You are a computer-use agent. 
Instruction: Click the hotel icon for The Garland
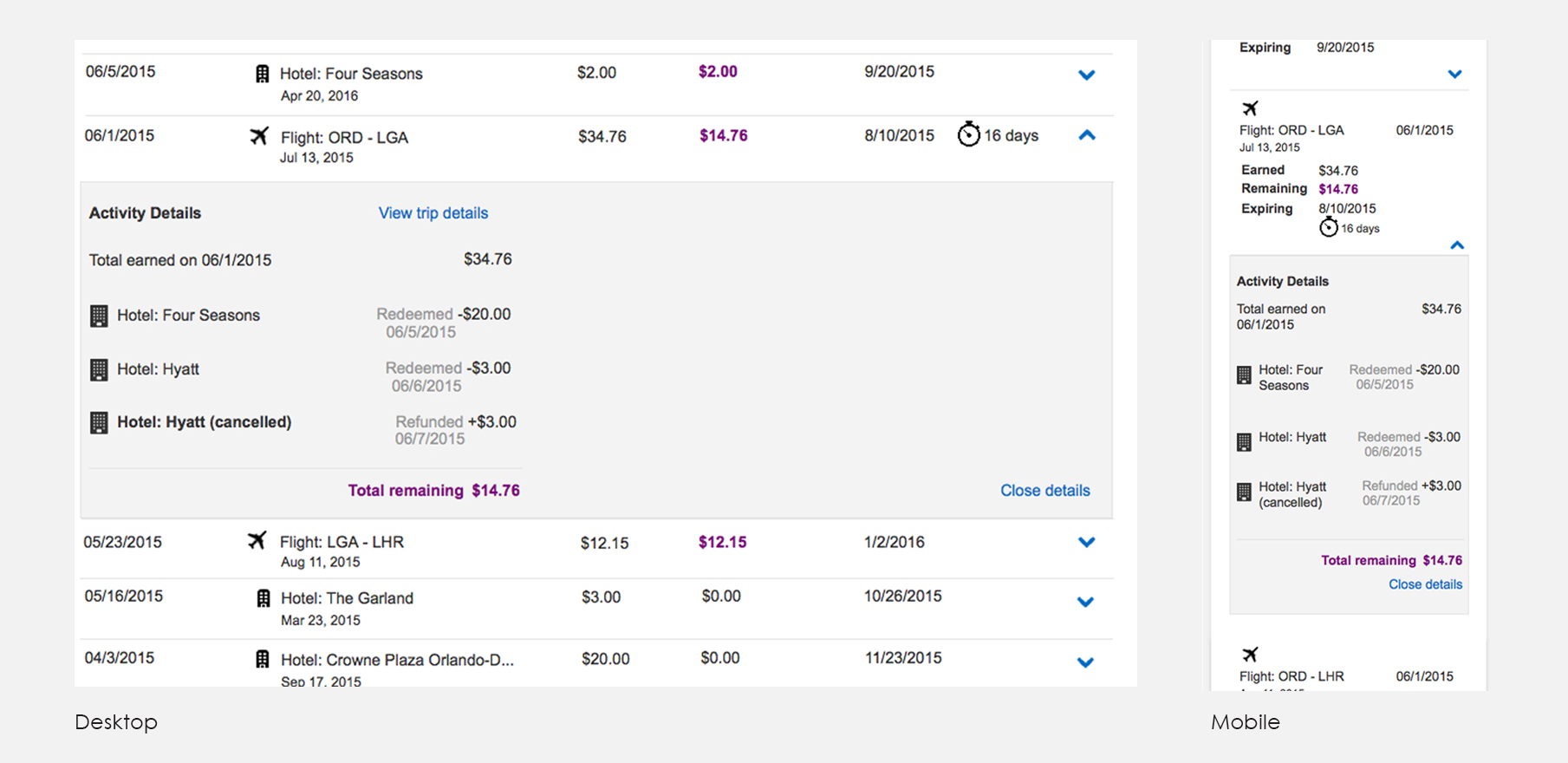(264, 598)
